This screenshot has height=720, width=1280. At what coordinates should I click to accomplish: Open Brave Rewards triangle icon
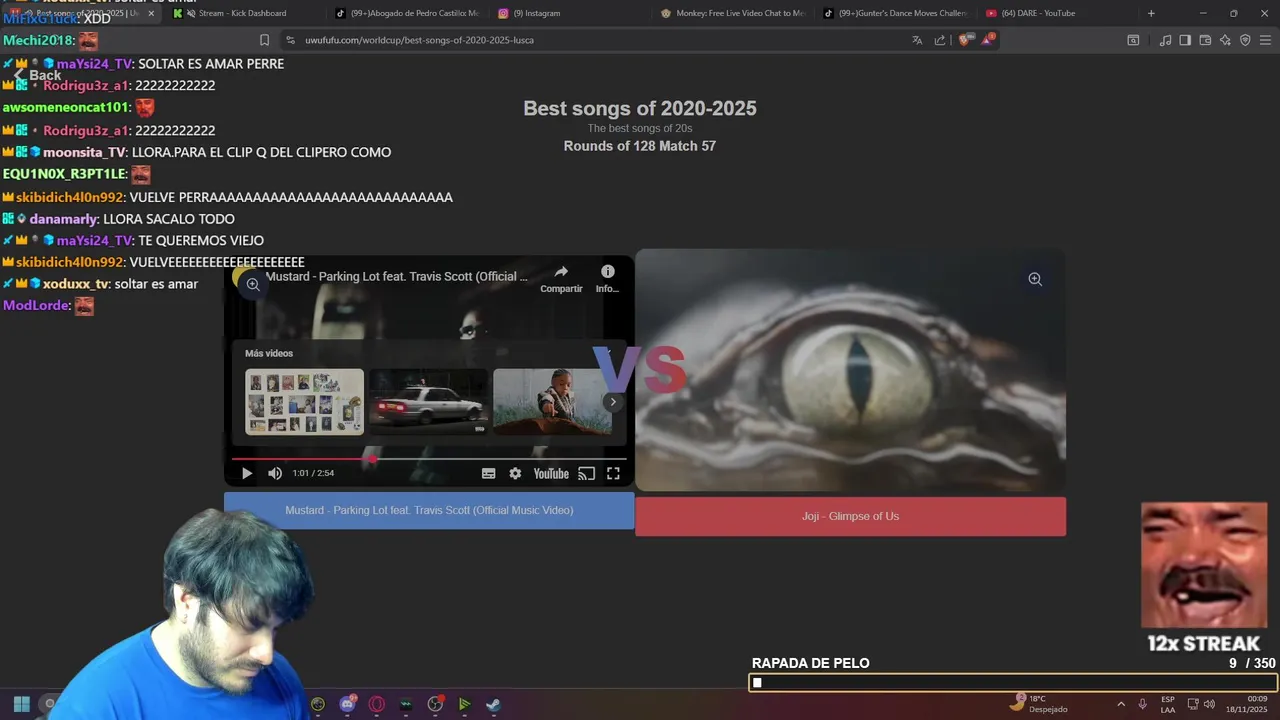[x=988, y=39]
